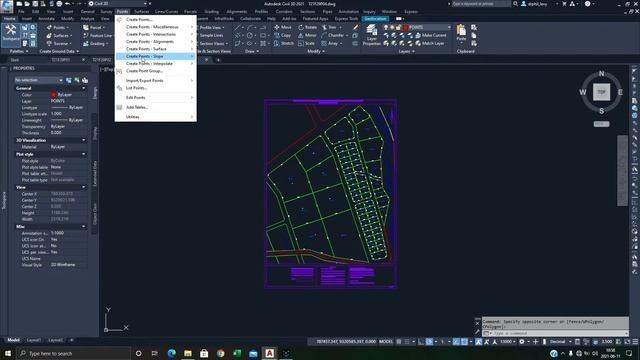Viewport: 640px width, 360px height.
Task: Toggle snap mode in status bar
Action: click(407, 342)
